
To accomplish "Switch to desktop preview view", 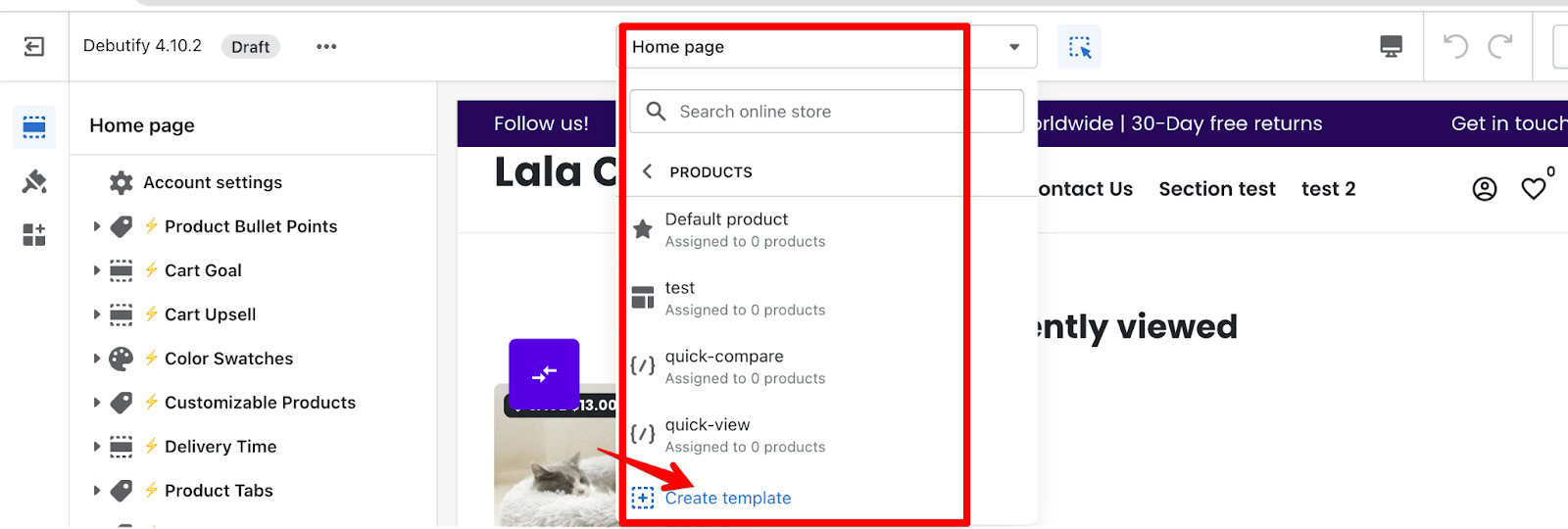I will (x=1391, y=47).
